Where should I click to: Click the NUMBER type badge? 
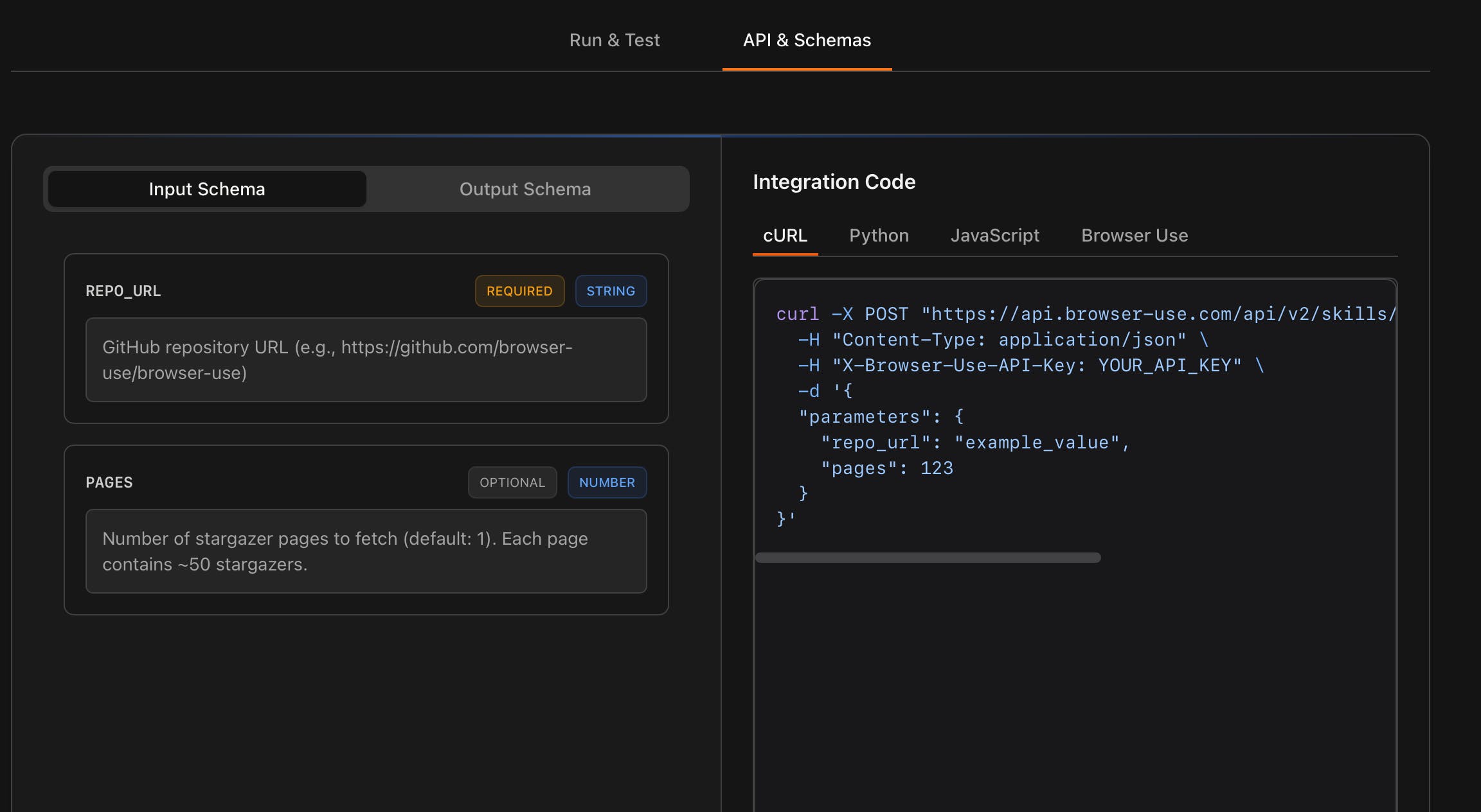pyautogui.click(x=606, y=482)
